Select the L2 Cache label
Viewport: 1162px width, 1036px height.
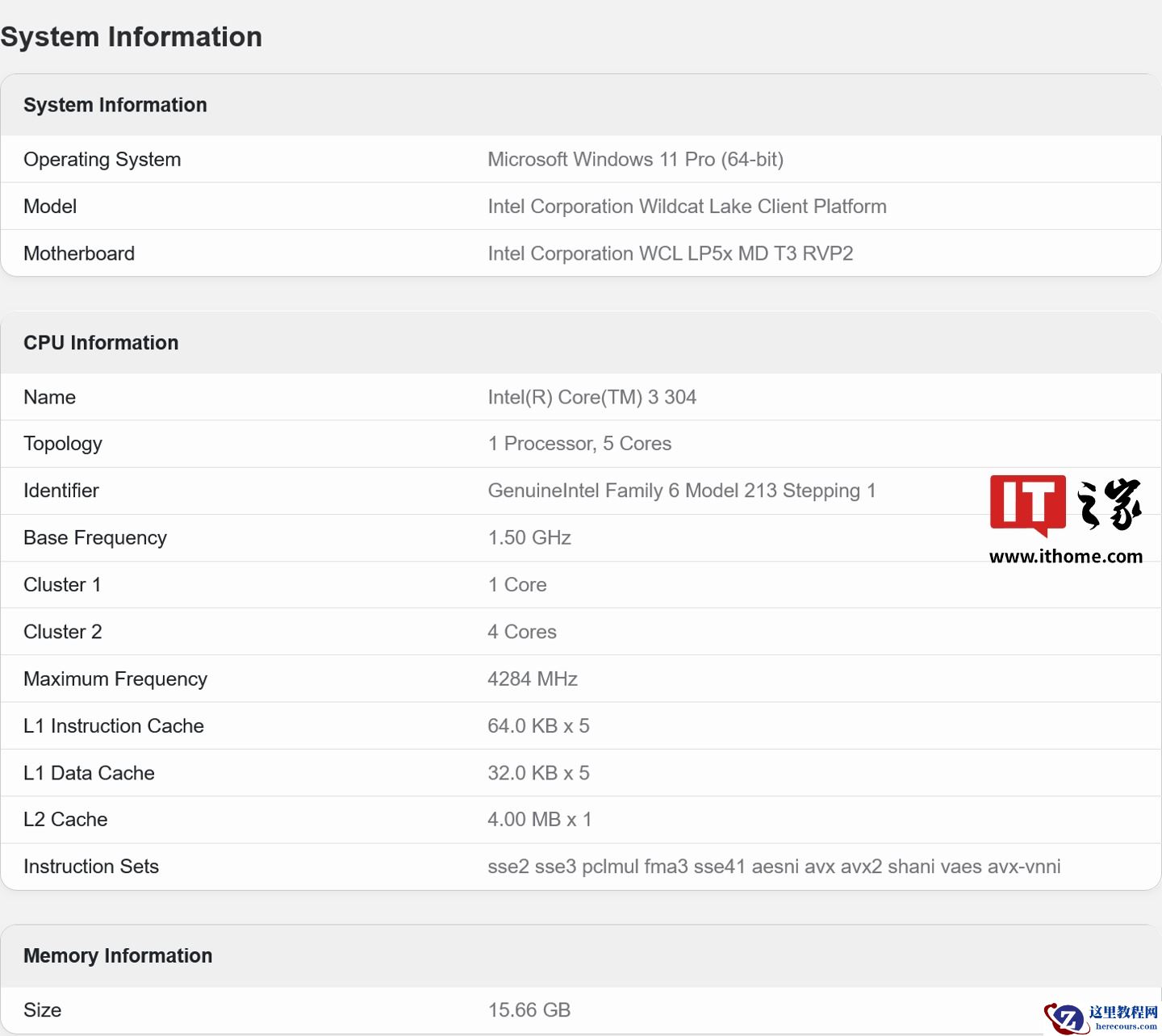coord(65,820)
